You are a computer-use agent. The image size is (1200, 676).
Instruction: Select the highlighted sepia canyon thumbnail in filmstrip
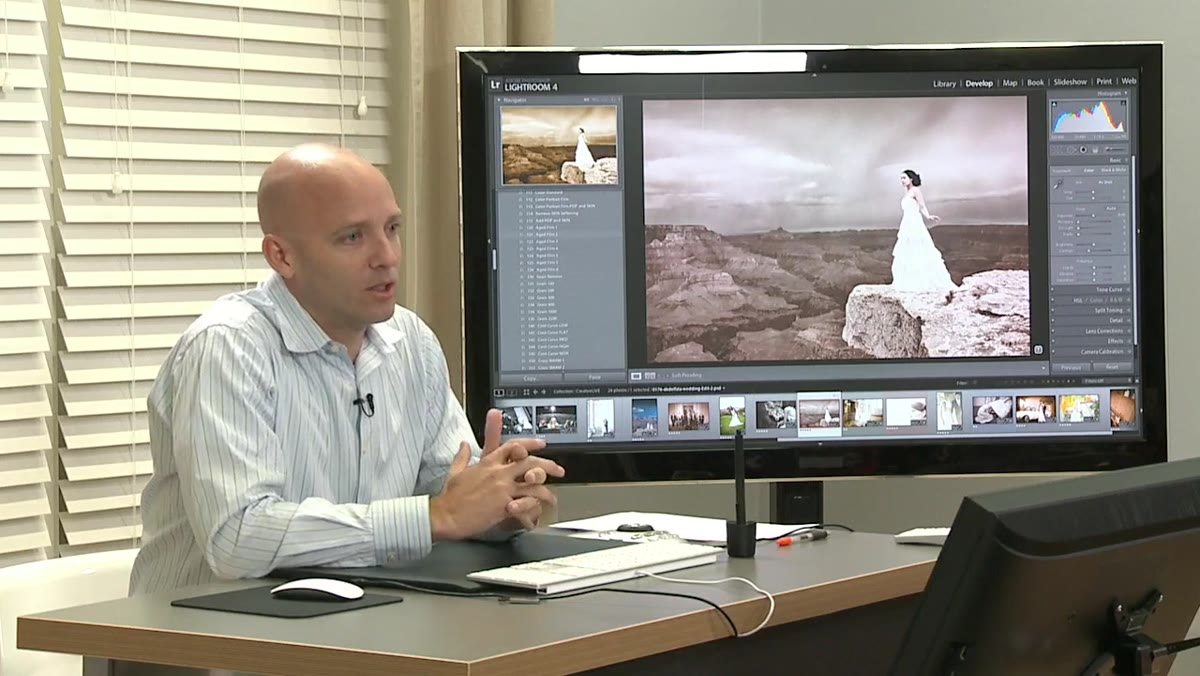point(819,414)
